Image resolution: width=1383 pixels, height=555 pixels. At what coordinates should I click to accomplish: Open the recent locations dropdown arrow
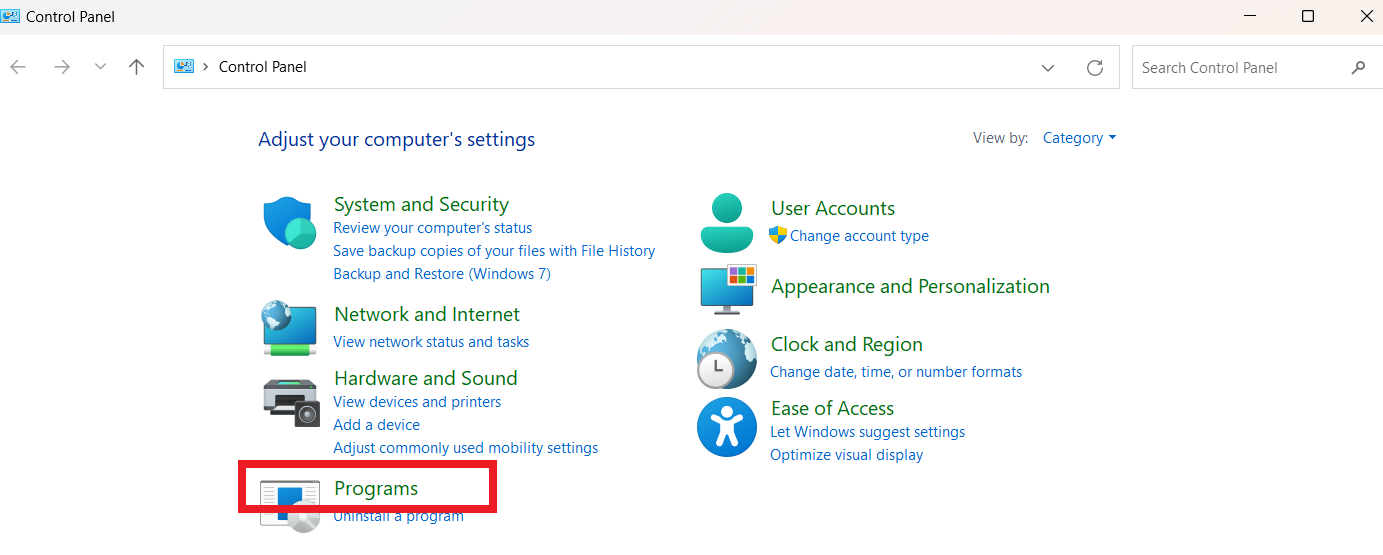coord(100,67)
